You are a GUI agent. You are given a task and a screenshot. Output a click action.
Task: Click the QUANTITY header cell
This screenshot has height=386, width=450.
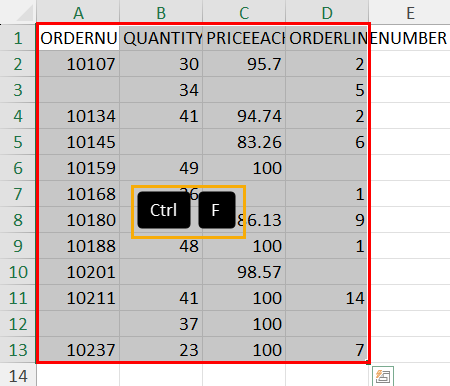[161, 38]
